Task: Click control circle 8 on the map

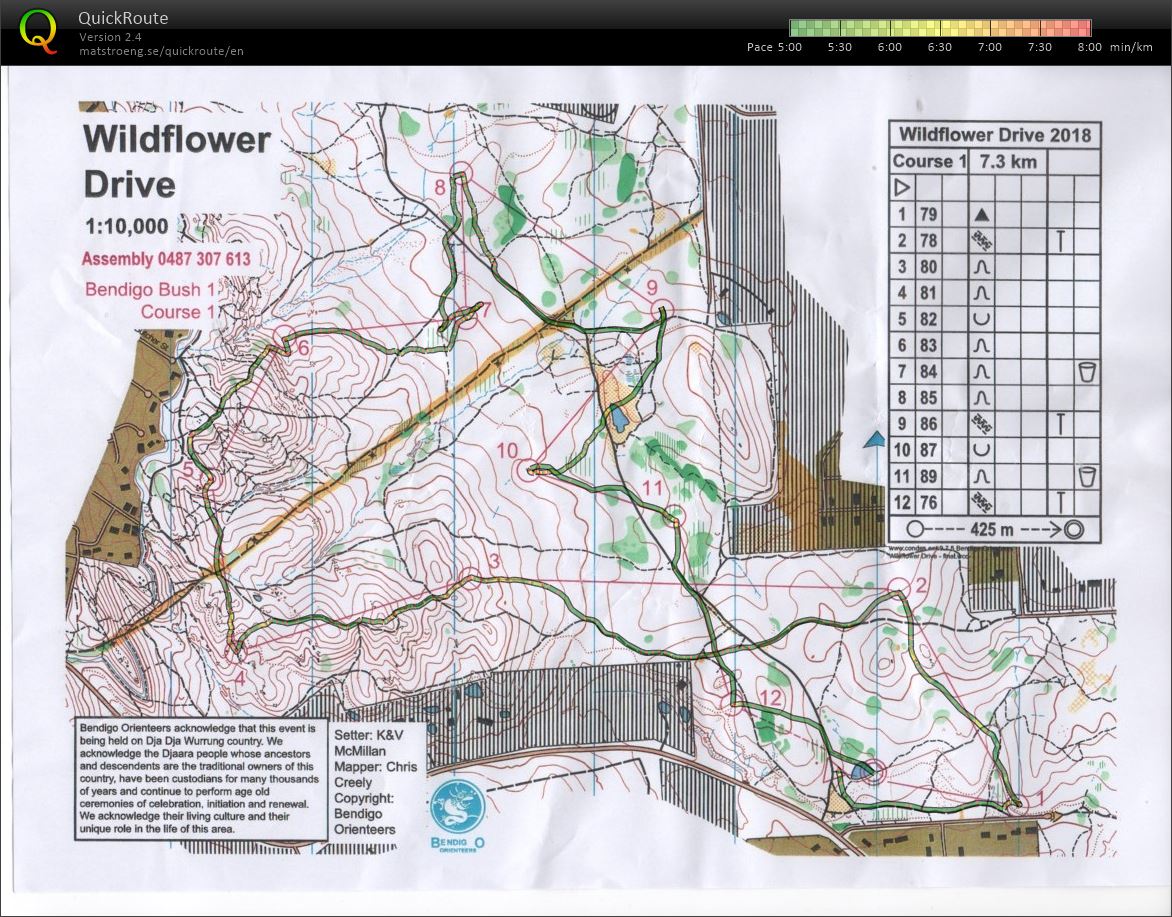Action: pos(460,172)
